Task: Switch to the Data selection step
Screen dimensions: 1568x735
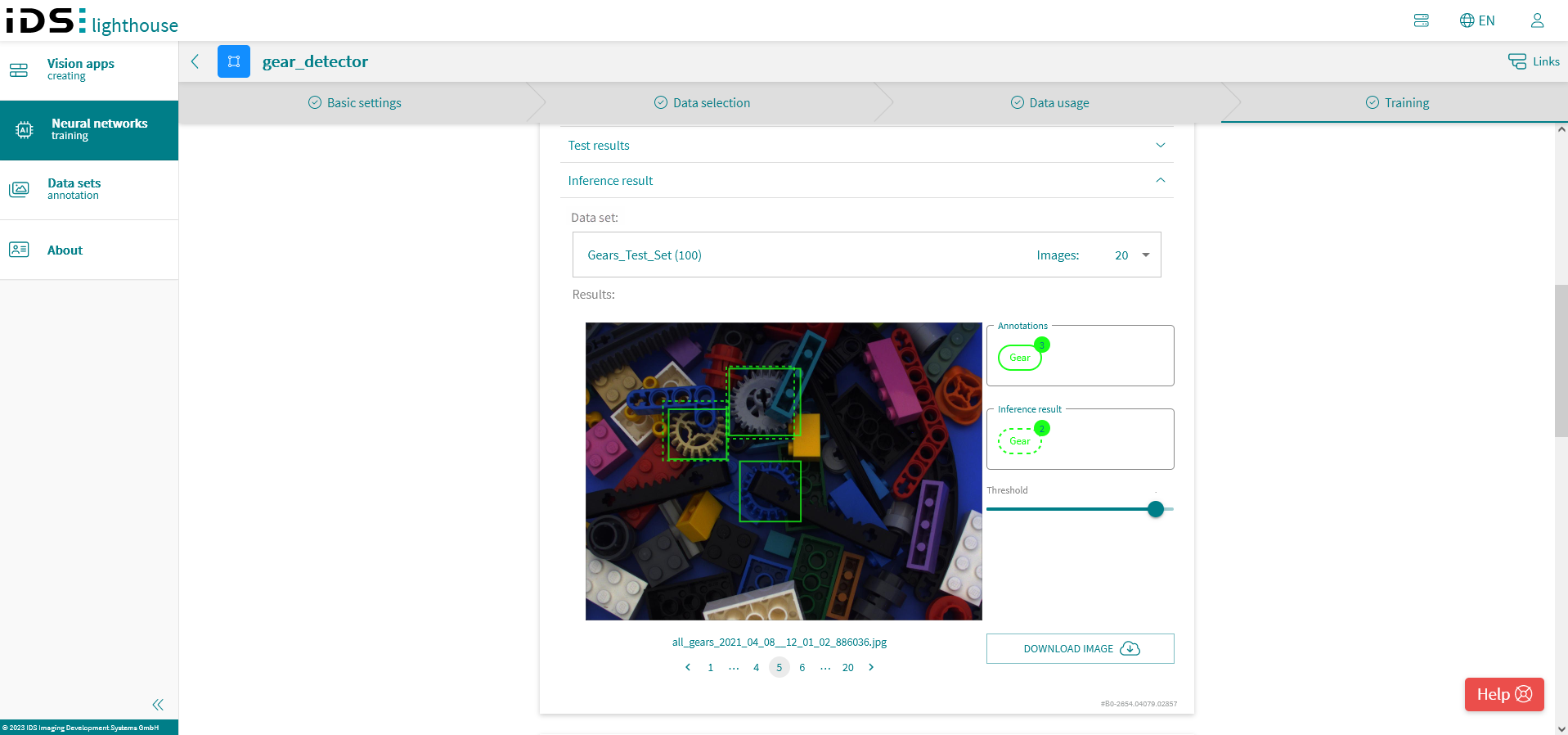Action: 703,103
